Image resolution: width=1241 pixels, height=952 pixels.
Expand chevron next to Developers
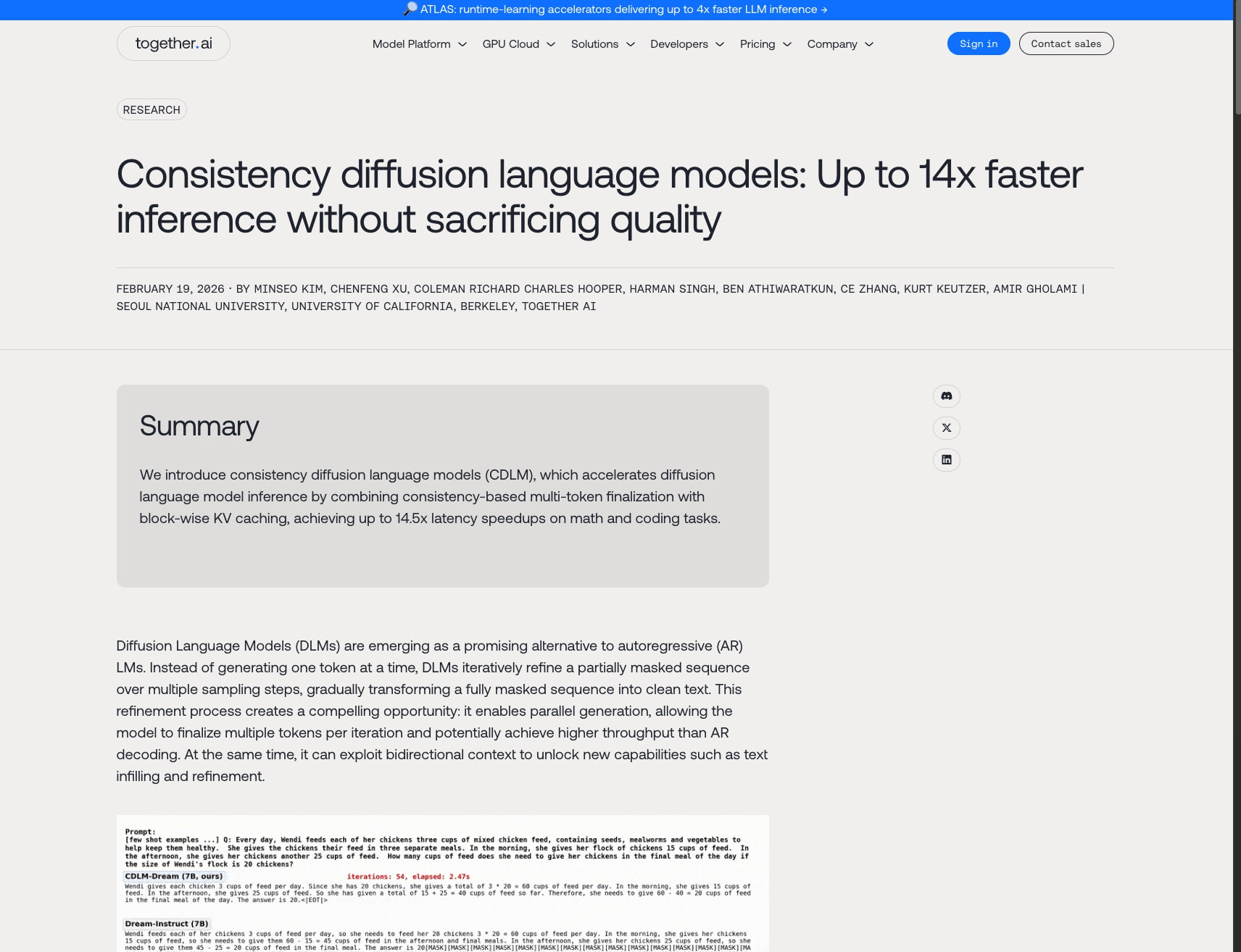pos(720,44)
